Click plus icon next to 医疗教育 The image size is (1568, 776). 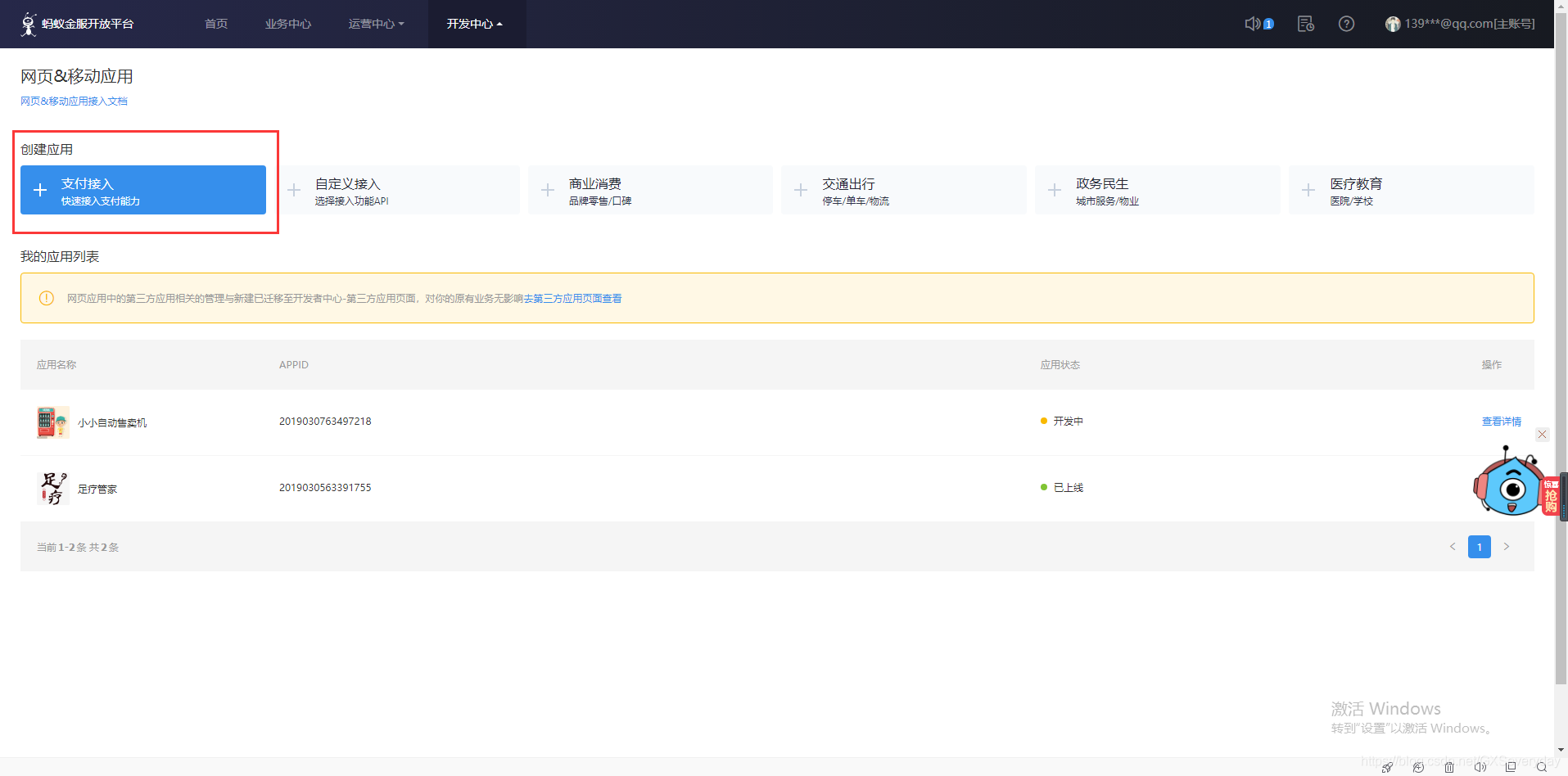1308,190
